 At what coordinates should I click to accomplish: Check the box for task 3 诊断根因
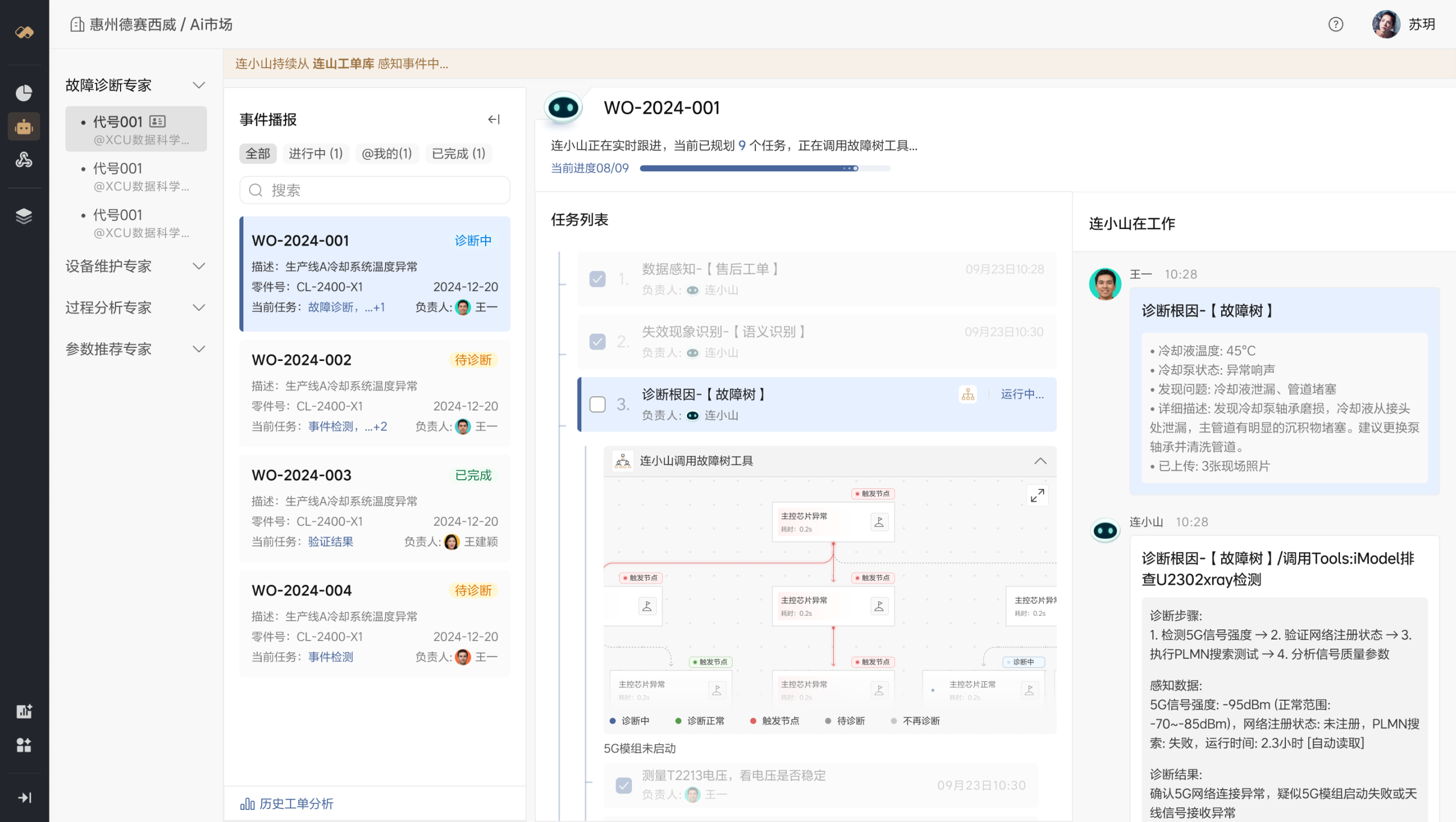tap(597, 404)
